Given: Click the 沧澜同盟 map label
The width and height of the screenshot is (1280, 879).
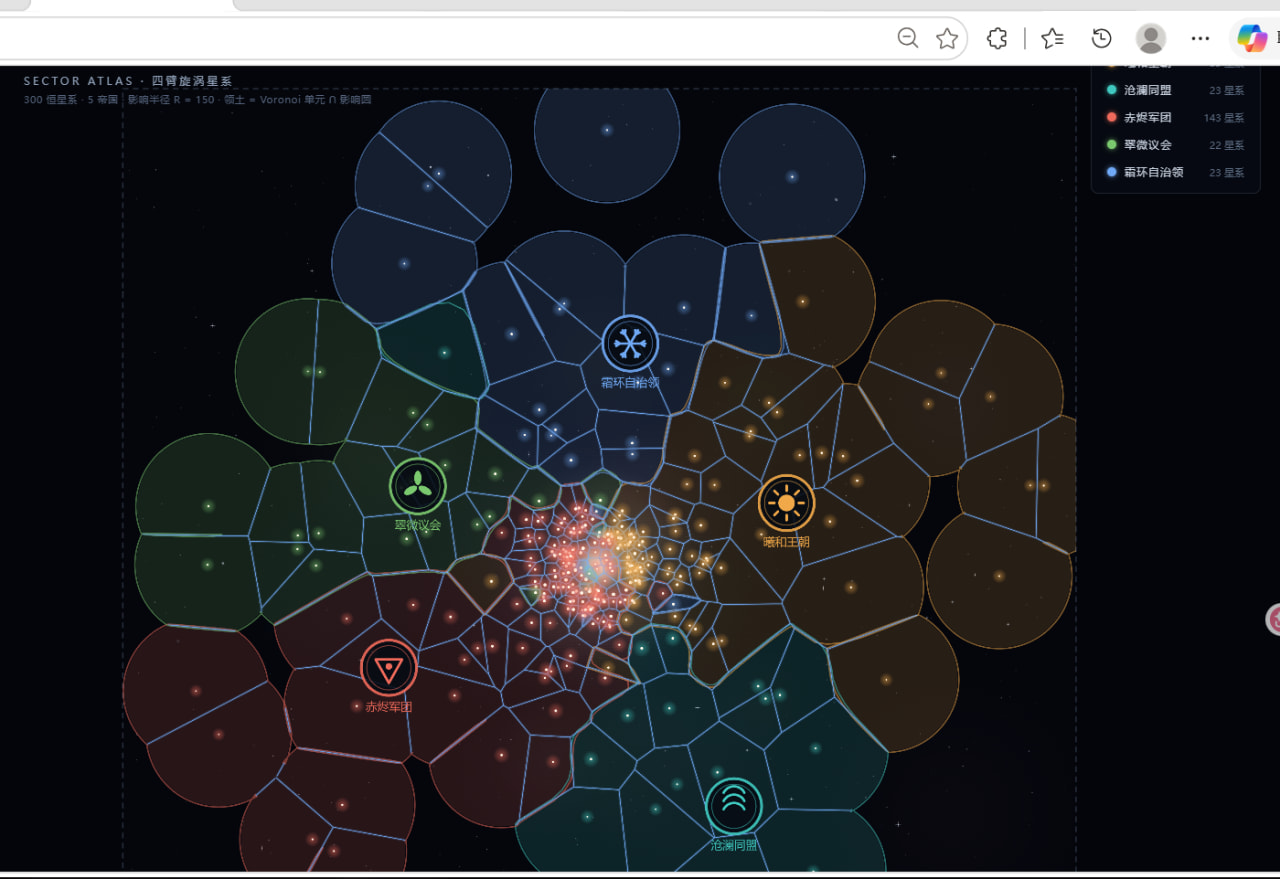Looking at the screenshot, I should click(734, 846).
